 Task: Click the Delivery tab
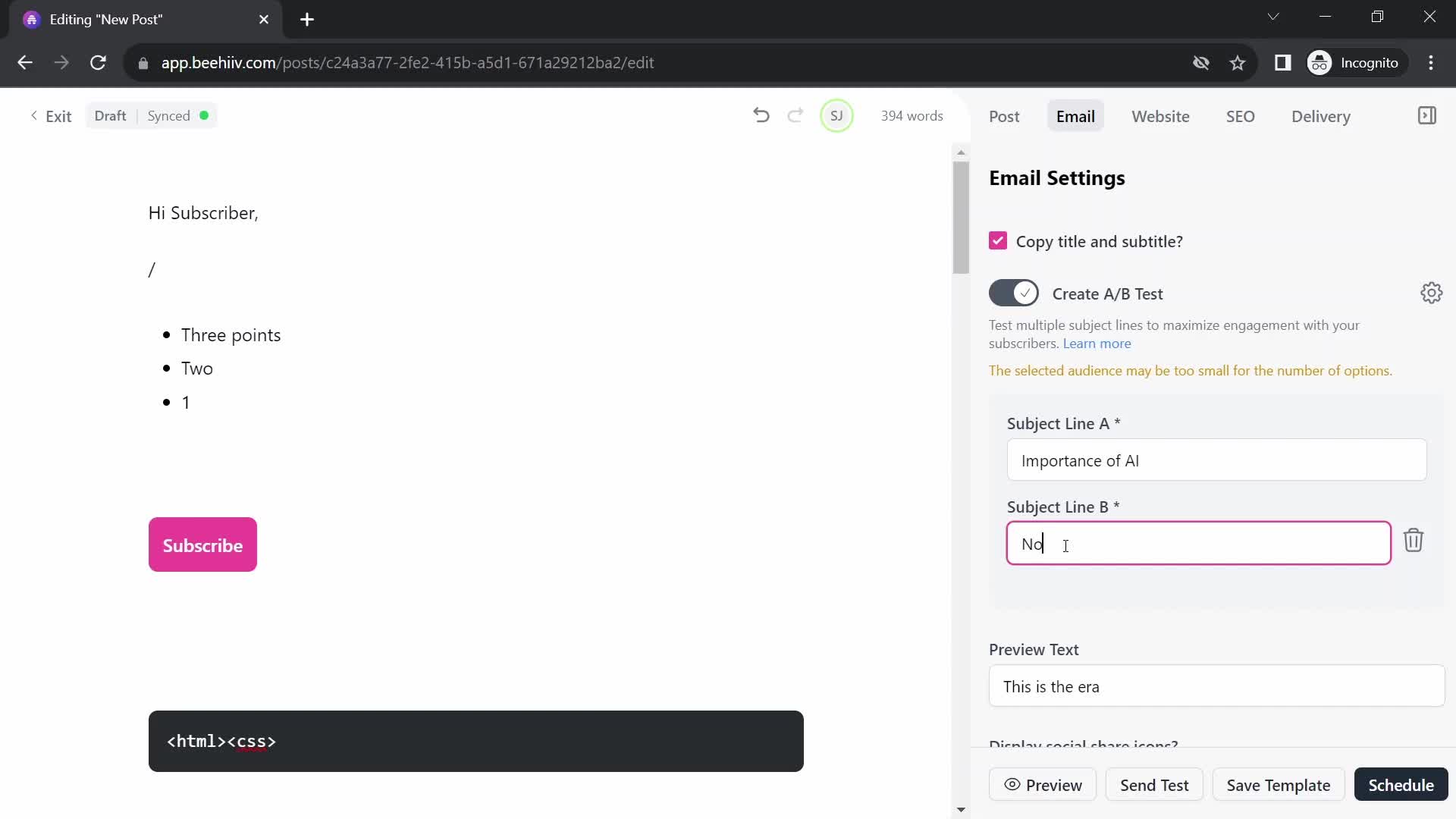(x=1321, y=116)
